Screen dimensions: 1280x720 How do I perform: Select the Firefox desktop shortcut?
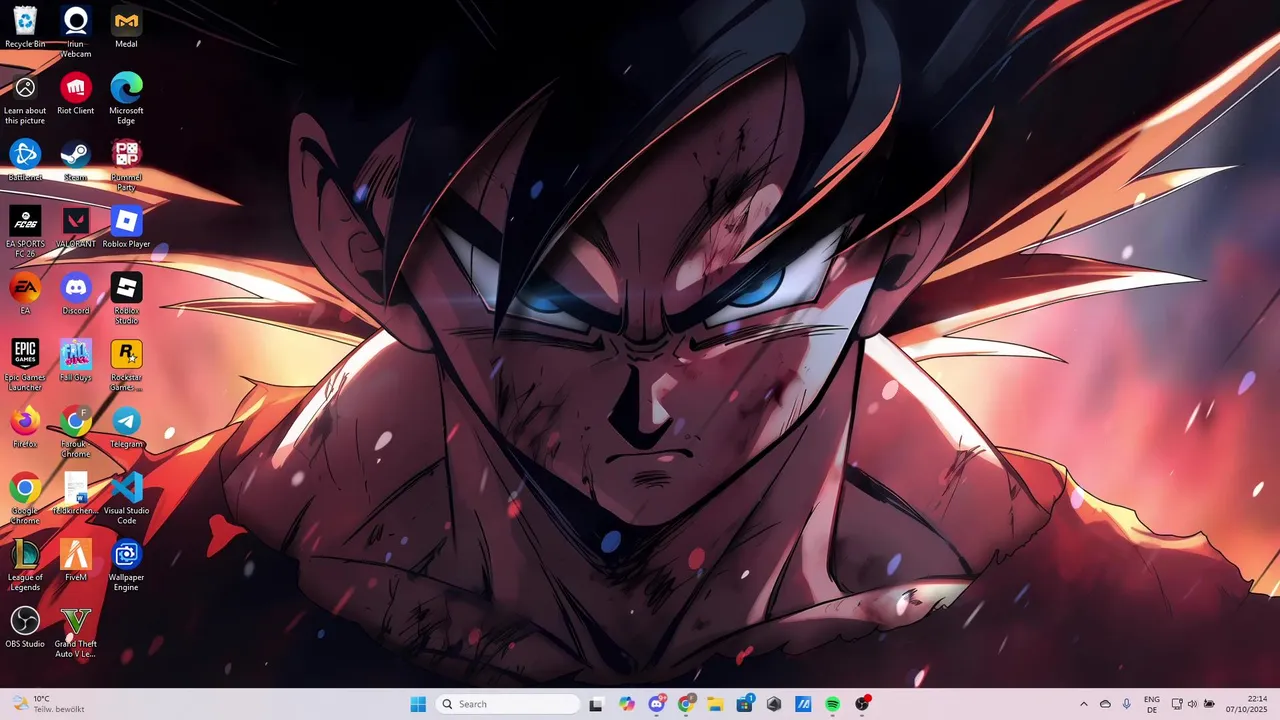(x=25, y=427)
